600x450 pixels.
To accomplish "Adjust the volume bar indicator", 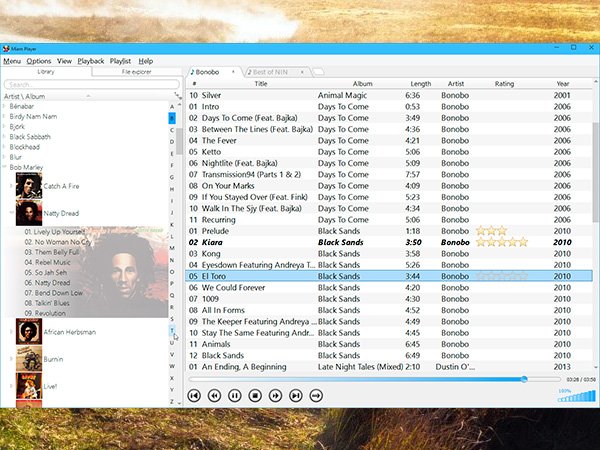I will tap(574, 396).
